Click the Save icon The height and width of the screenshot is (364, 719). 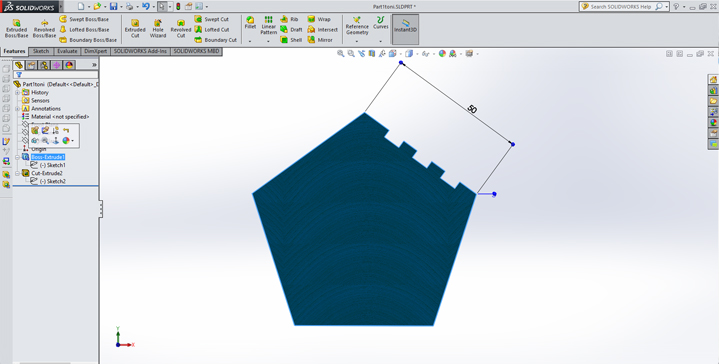click(113, 6)
